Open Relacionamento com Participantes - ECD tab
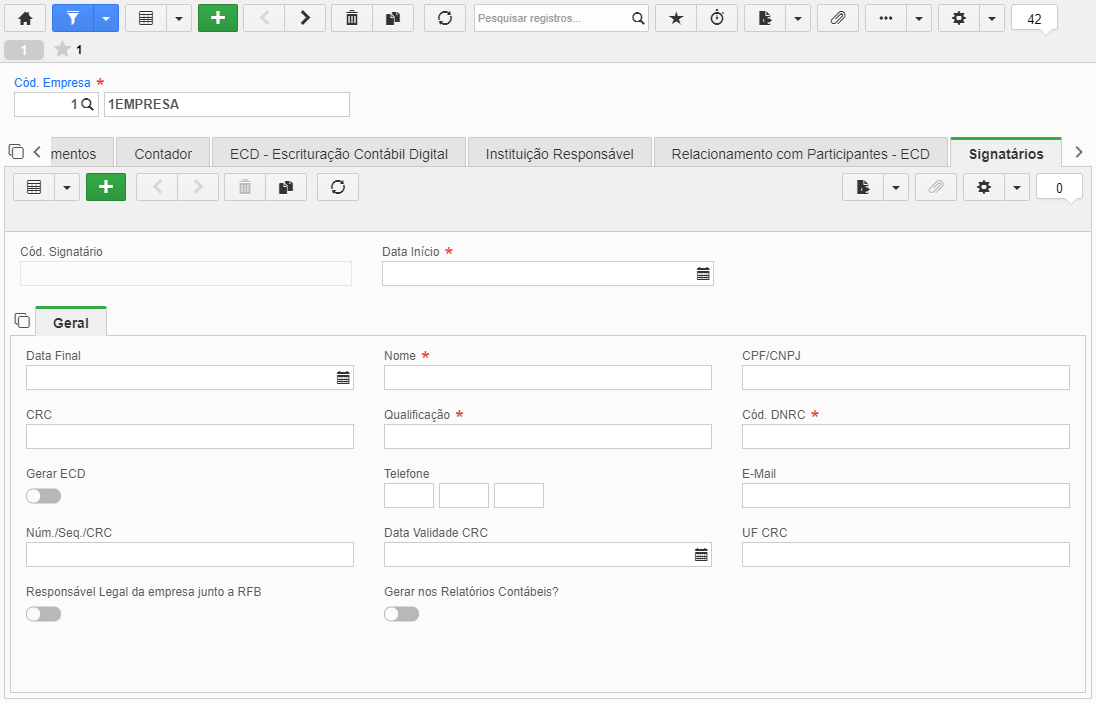The image size is (1096, 703). pyautogui.click(x=800, y=154)
